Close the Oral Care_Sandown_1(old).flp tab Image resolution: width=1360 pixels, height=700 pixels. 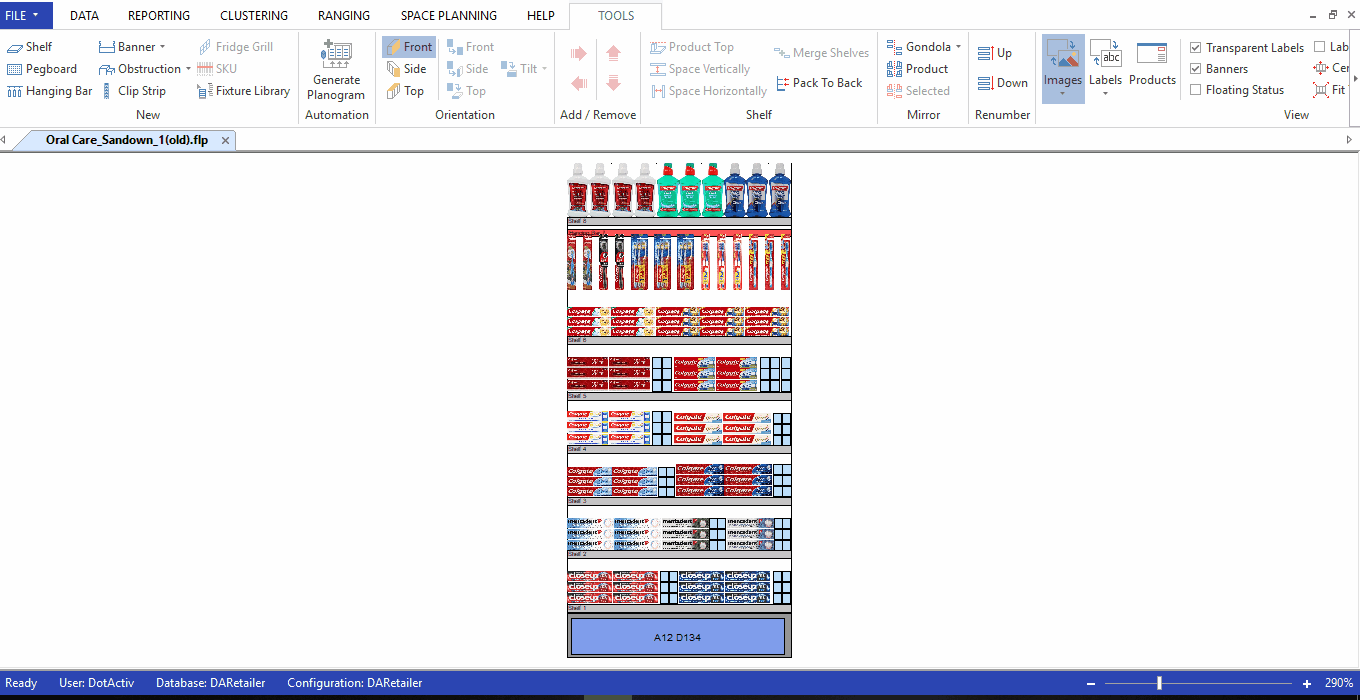coord(225,140)
